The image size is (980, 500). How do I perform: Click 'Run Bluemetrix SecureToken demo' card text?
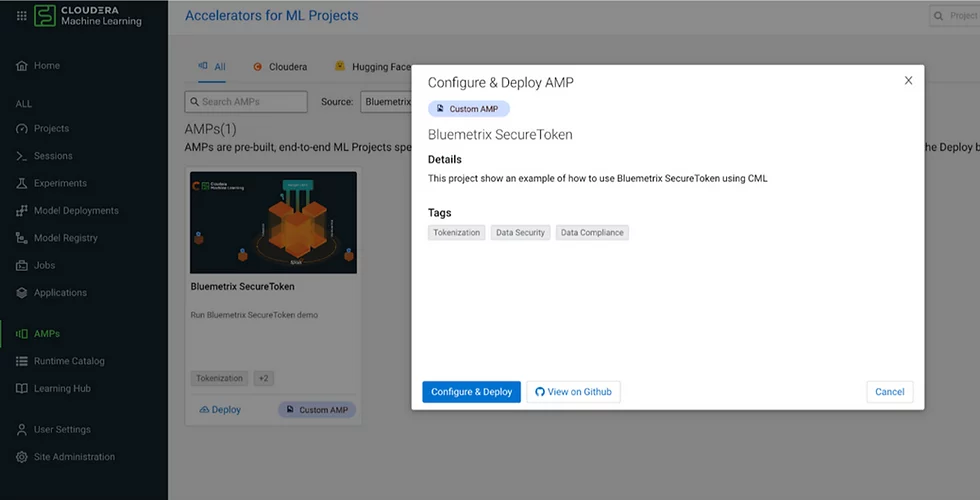coord(254,315)
